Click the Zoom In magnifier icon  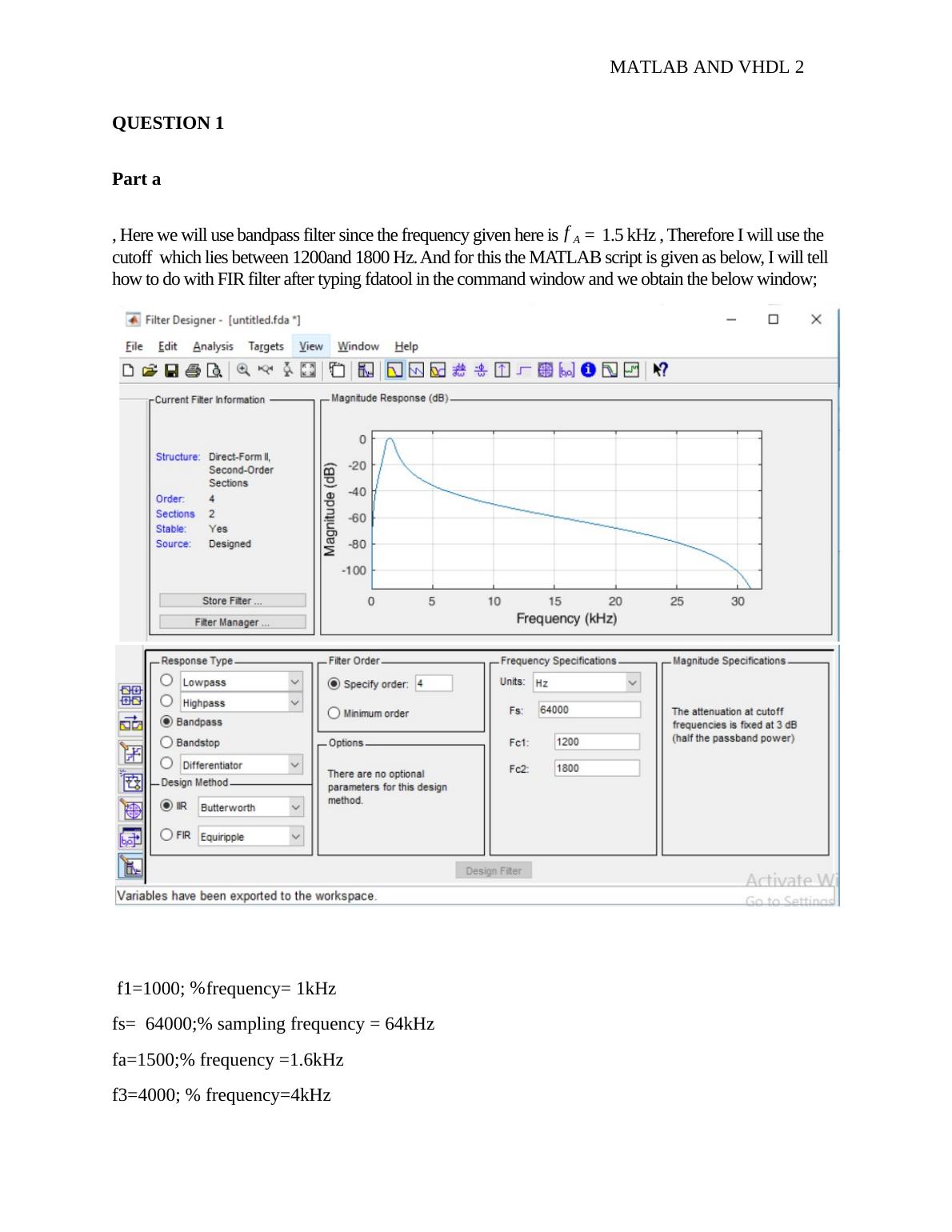click(x=243, y=370)
